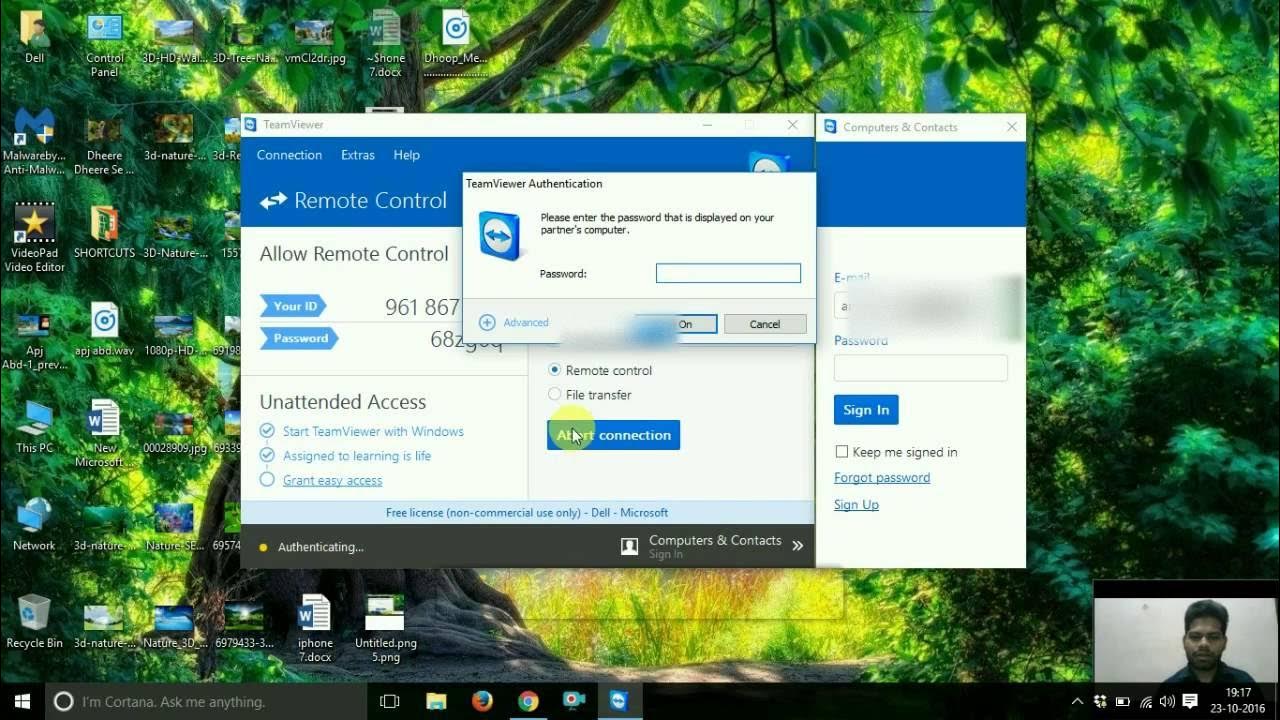Image resolution: width=1280 pixels, height=720 pixels.
Task: Click the Free license notice bar
Action: [x=527, y=512]
